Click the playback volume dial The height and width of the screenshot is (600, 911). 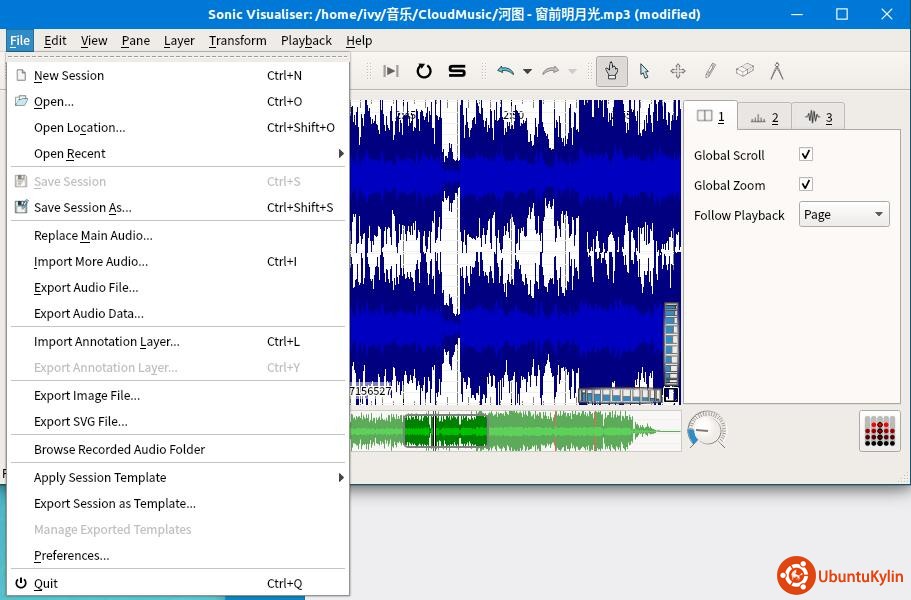(x=707, y=430)
